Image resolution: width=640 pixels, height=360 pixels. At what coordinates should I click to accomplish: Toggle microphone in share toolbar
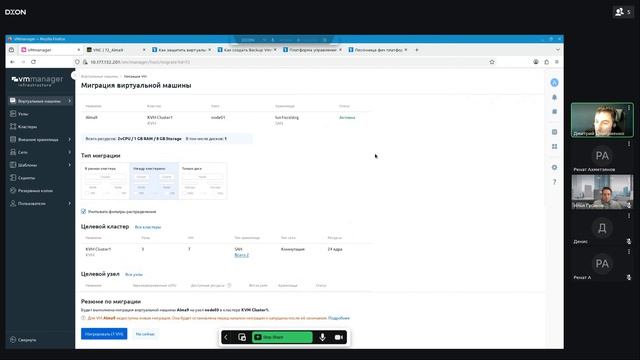tap(322, 337)
